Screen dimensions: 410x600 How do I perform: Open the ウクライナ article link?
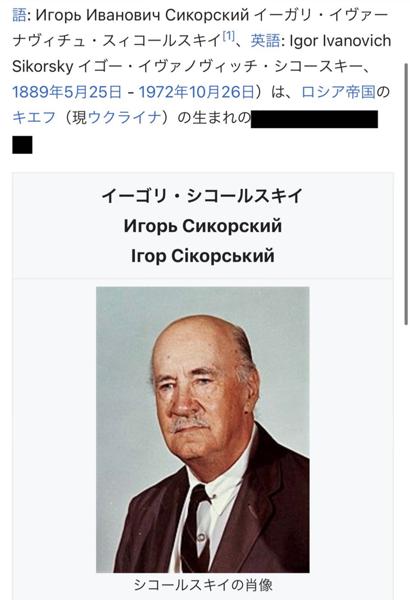124,117
